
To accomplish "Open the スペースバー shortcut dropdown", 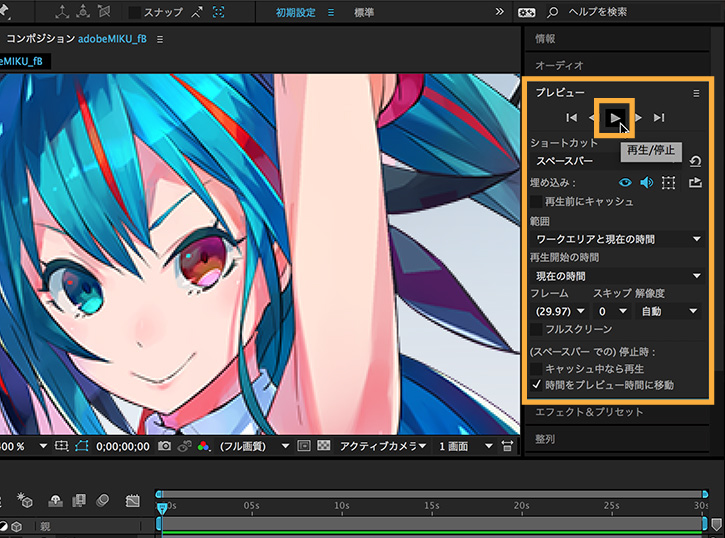I will pyautogui.click(x=608, y=161).
